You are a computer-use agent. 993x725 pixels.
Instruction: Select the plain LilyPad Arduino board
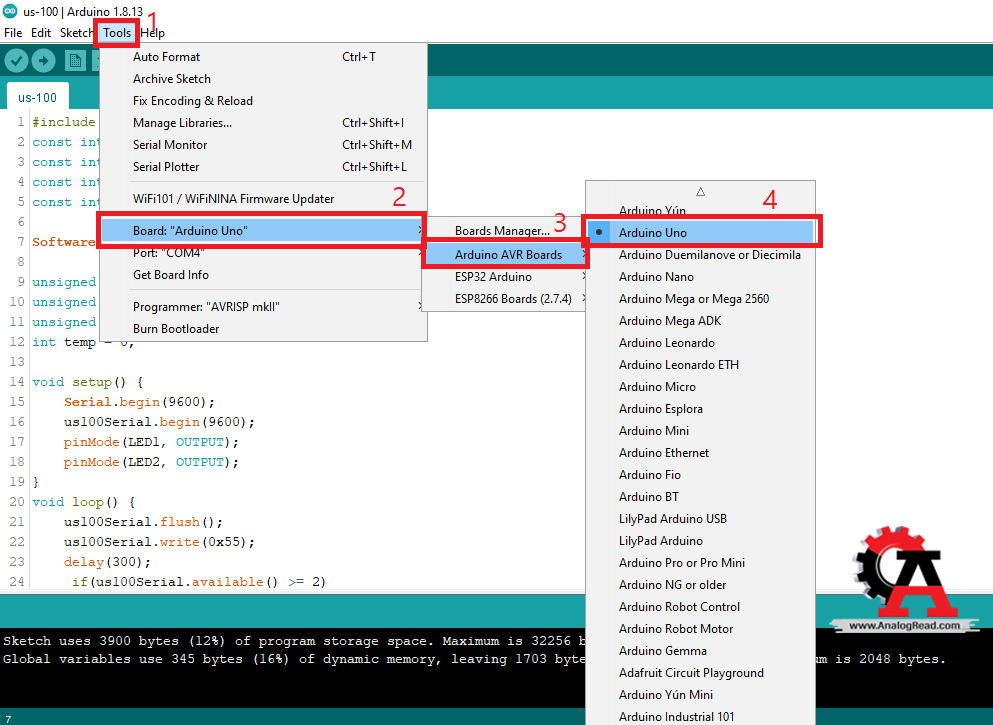click(x=700, y=541)
